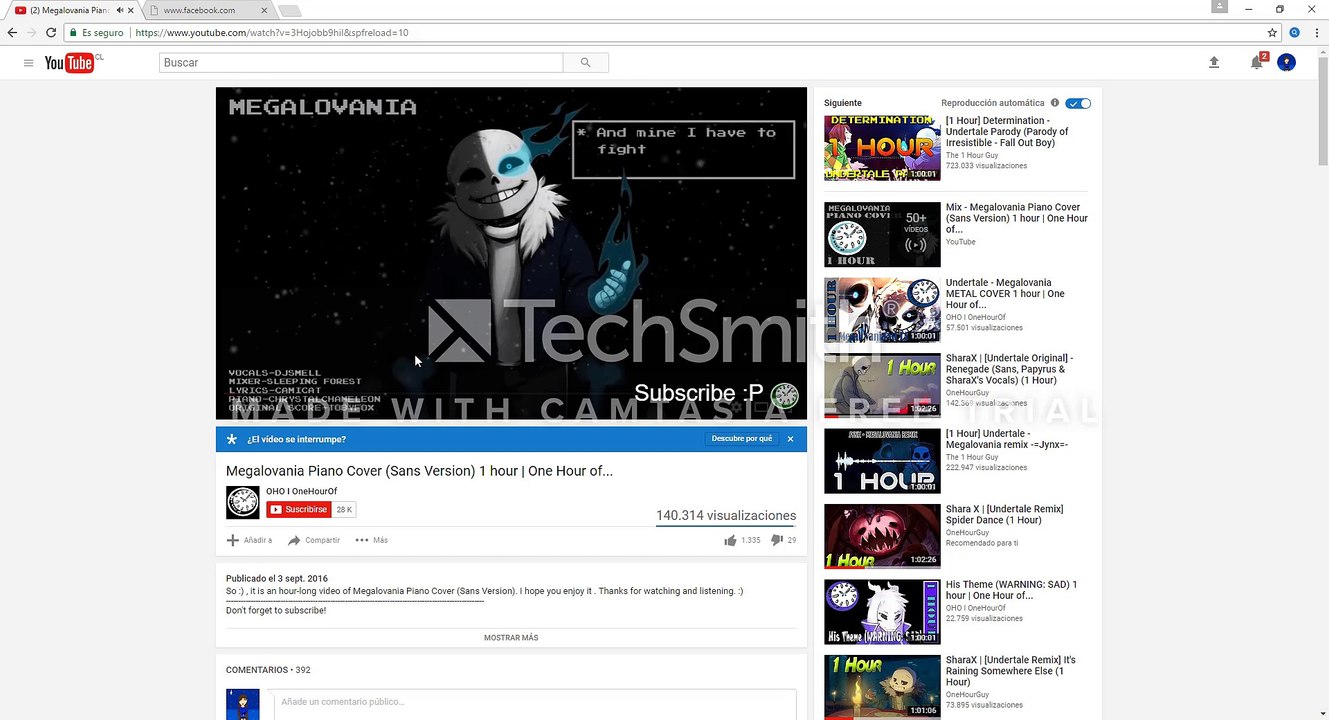The height and width of the screenshot is (720, 1329).
Task: Dislike the video with thumbs down
Action: [x=777, y=541]
